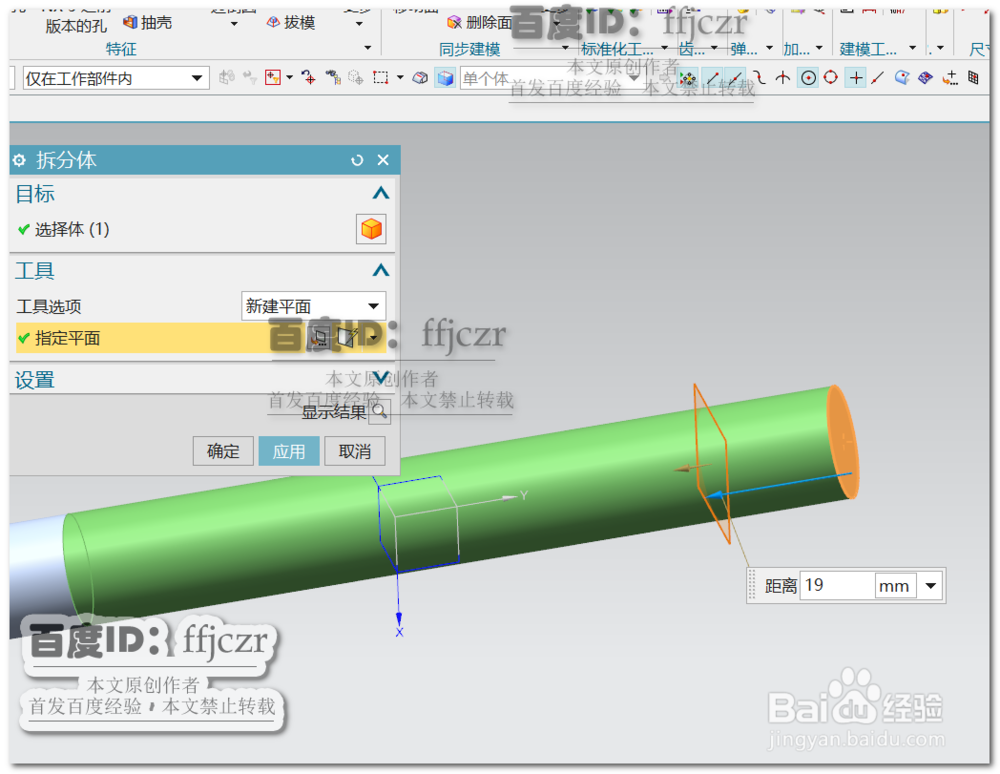This screenshot has height=774, width=1000.
Task: Click the inferred plane icon in 指定平面 row
Action: pyautogui.click(x=349, y=337)
